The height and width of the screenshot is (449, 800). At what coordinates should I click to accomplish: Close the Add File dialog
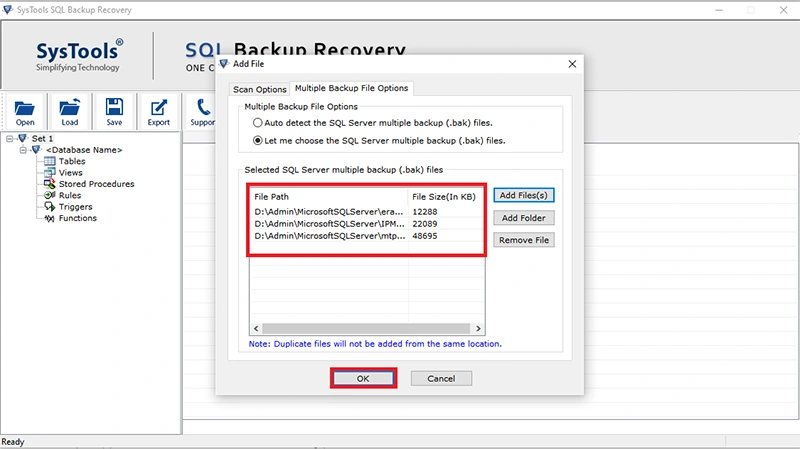tap(572, 64)
